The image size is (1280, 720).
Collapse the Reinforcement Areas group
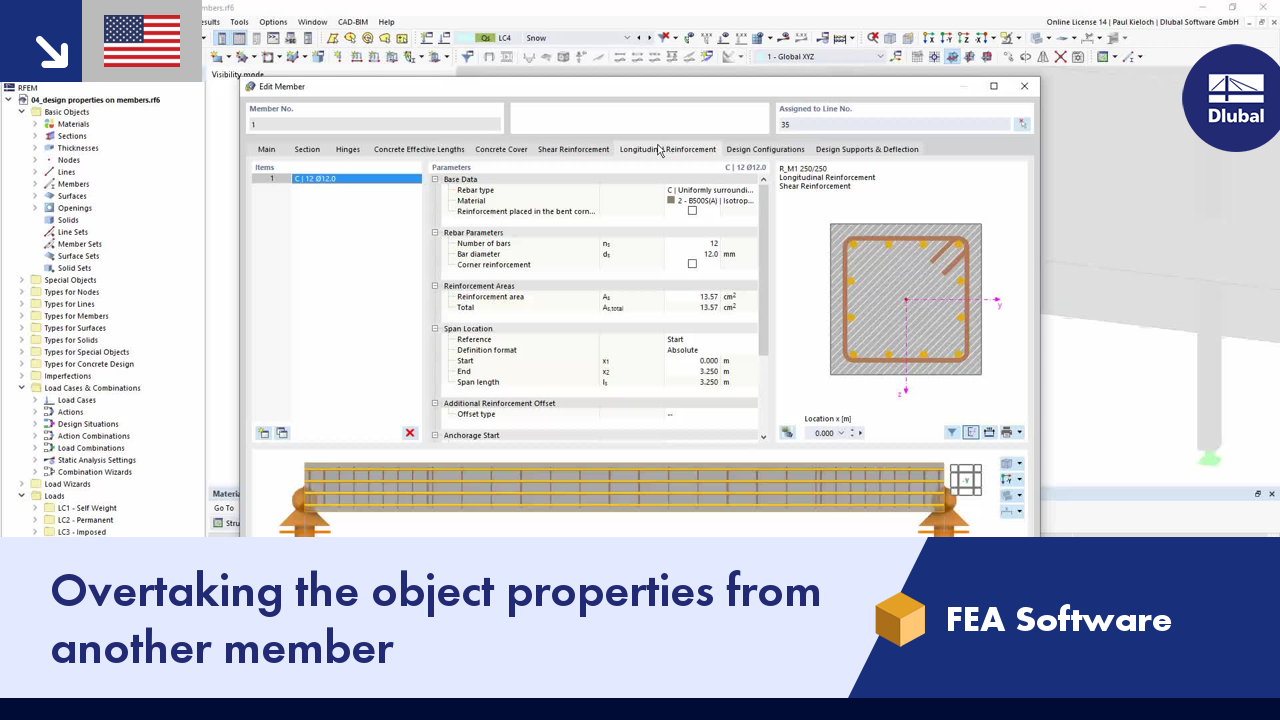(435, 285)
